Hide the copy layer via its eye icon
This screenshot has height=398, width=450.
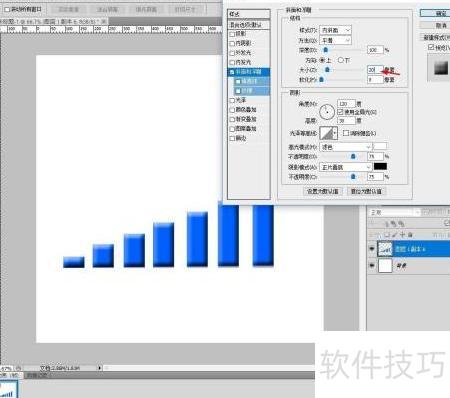tap(372, 249)
